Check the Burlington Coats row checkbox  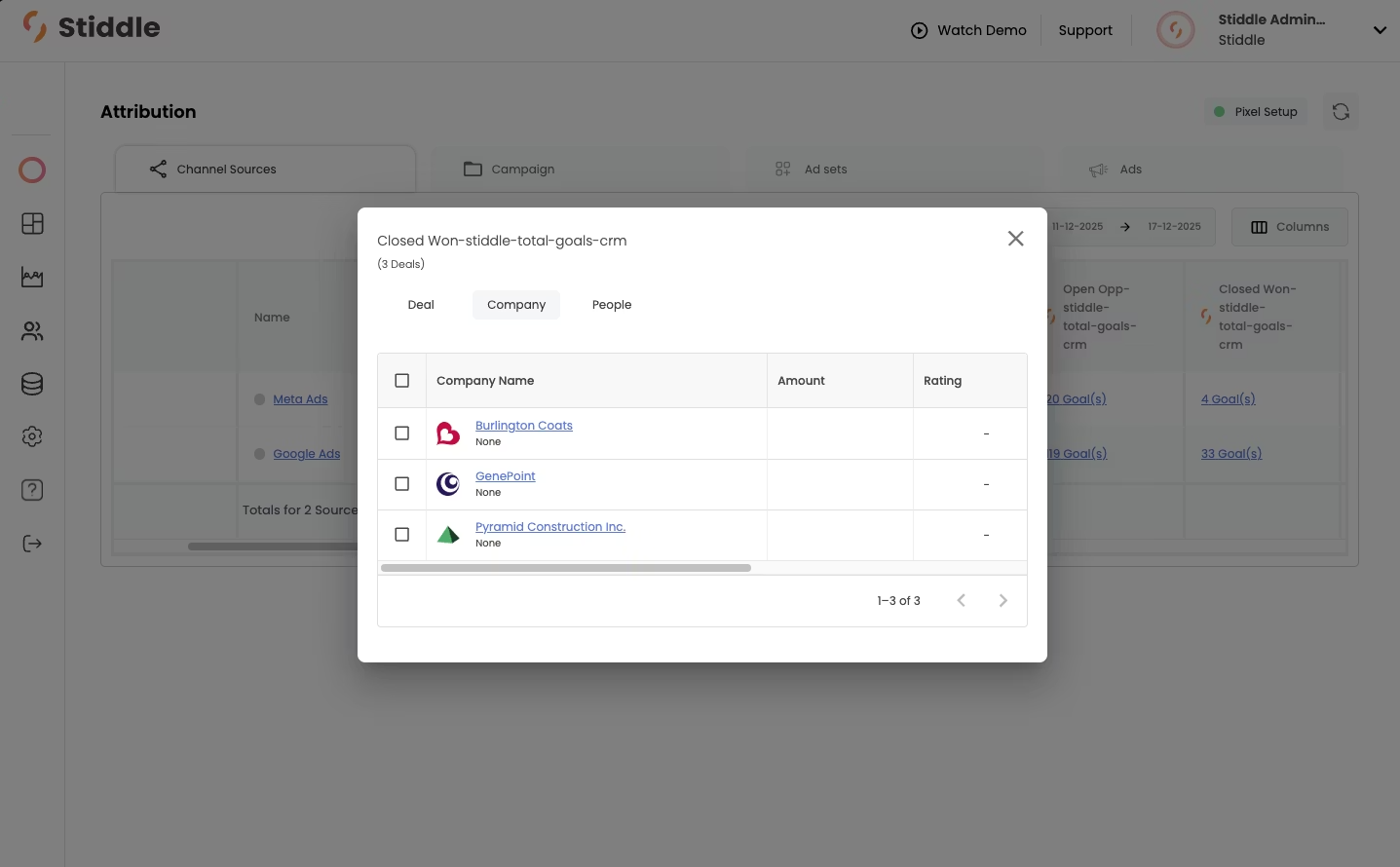401,433
